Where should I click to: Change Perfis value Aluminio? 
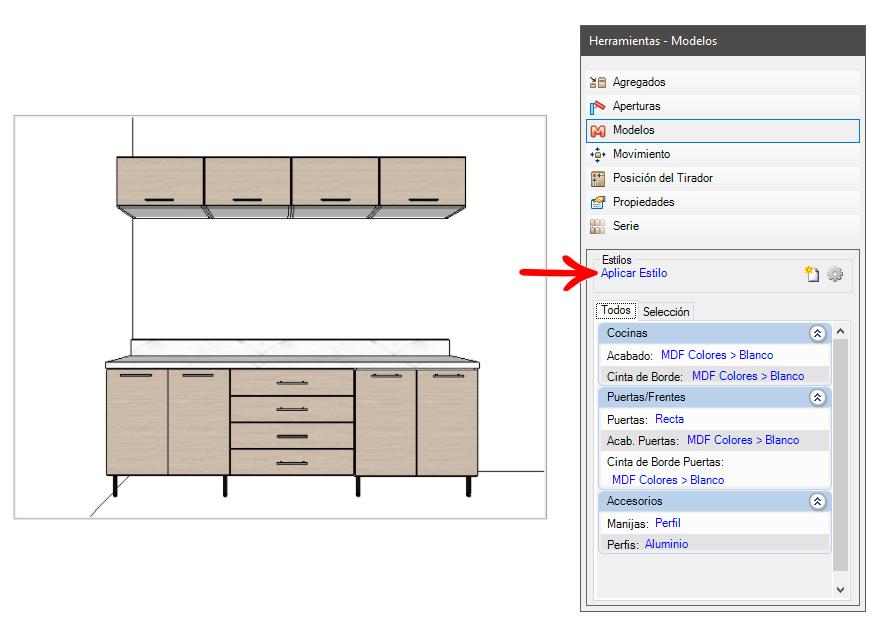click(x=666, y=545)
